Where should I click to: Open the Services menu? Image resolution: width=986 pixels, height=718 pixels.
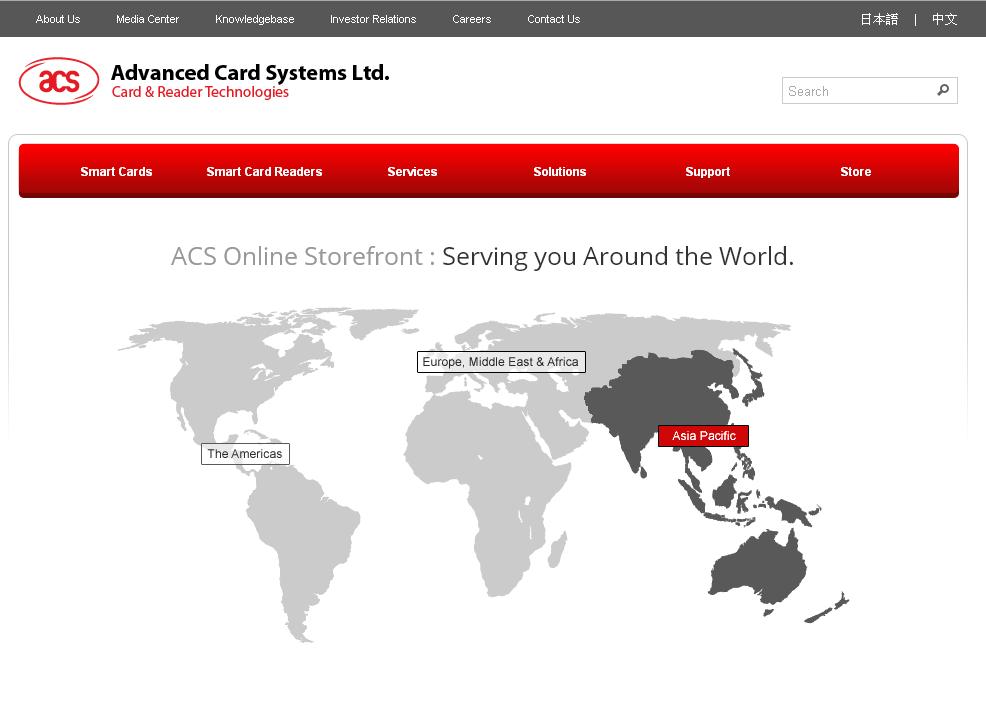[412, 172]
